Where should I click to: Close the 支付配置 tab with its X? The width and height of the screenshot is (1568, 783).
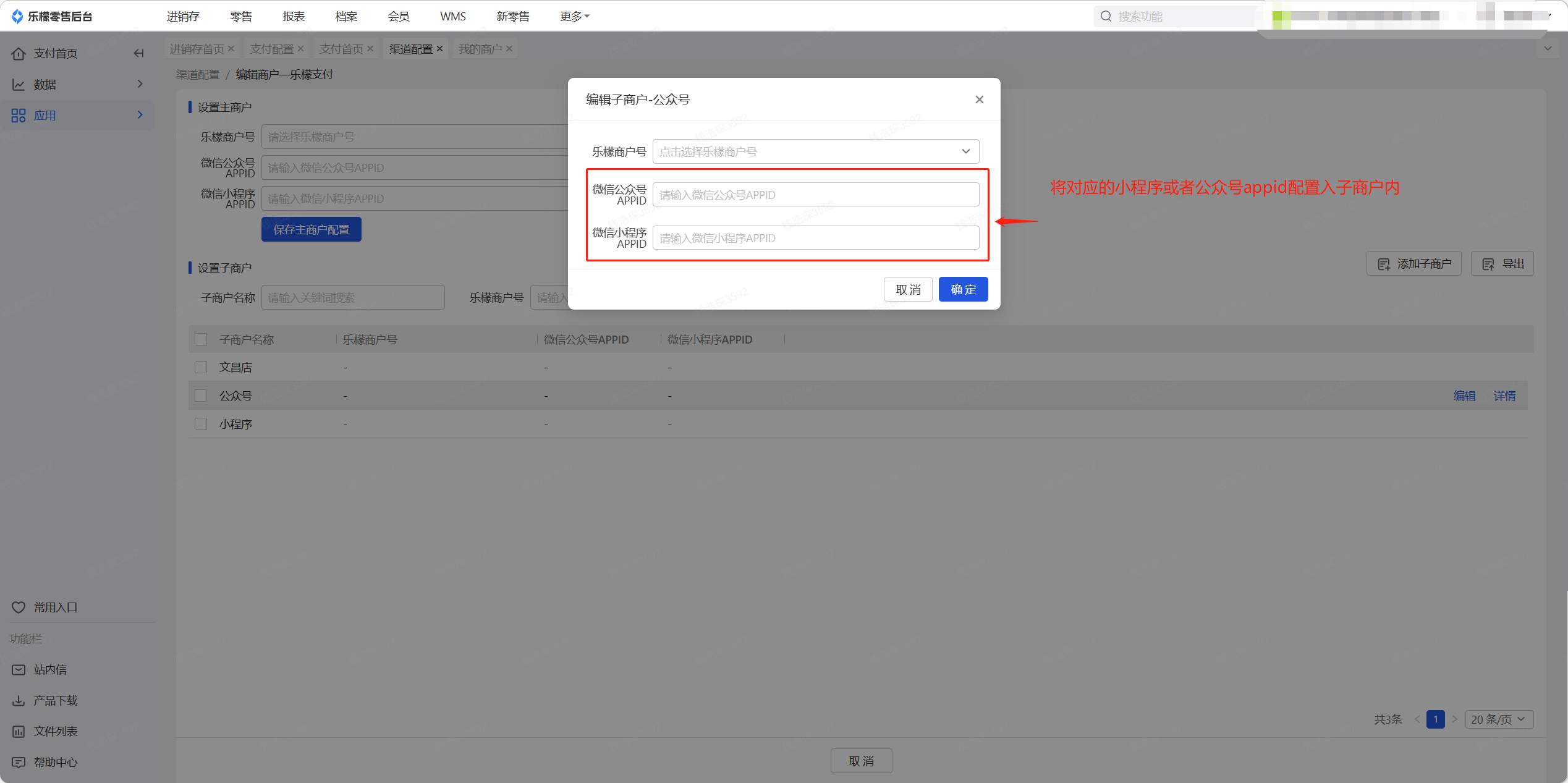pyautogui.click(x=300, y=49)
